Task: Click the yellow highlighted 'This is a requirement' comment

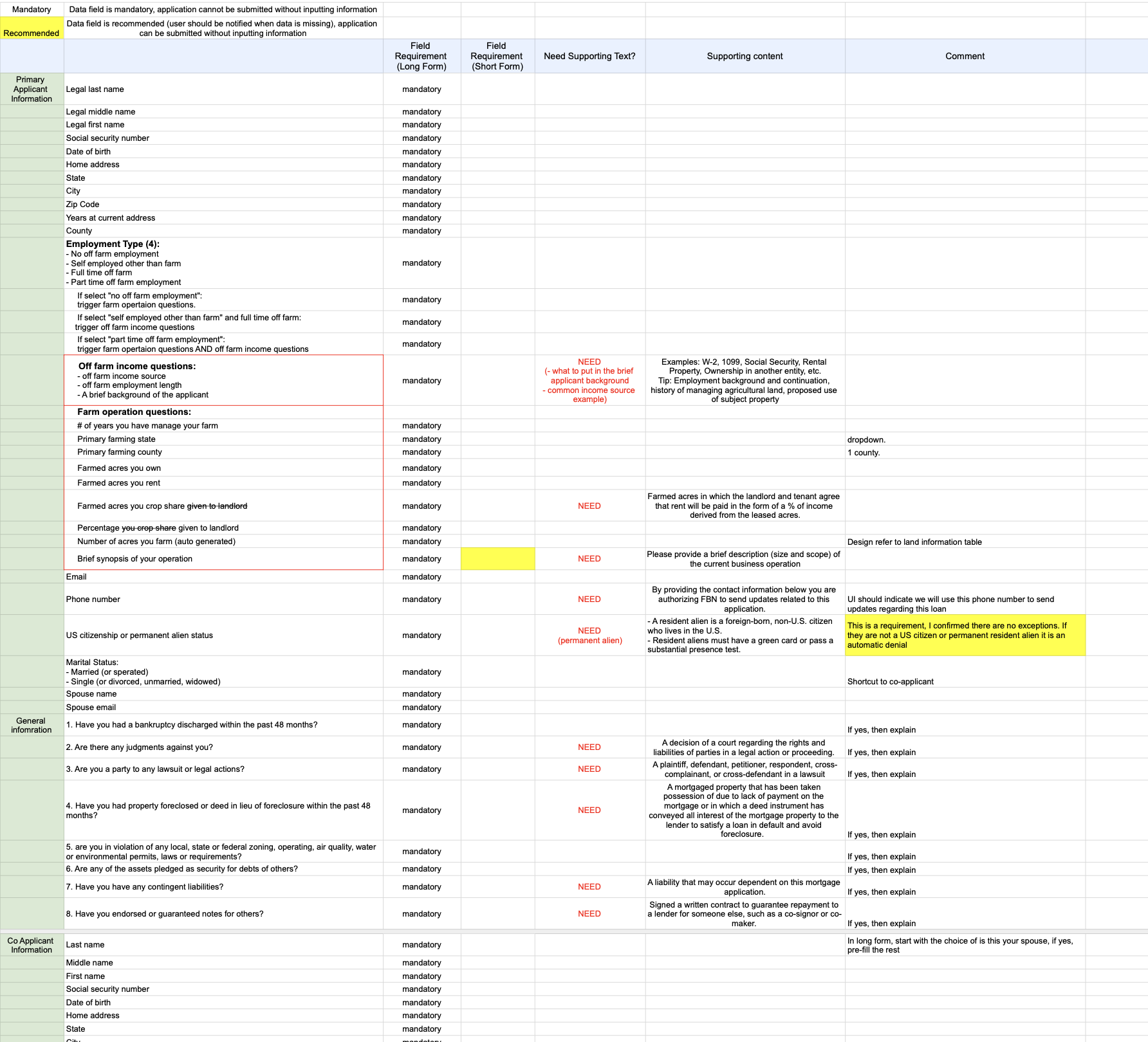Action: click(965, 635)
